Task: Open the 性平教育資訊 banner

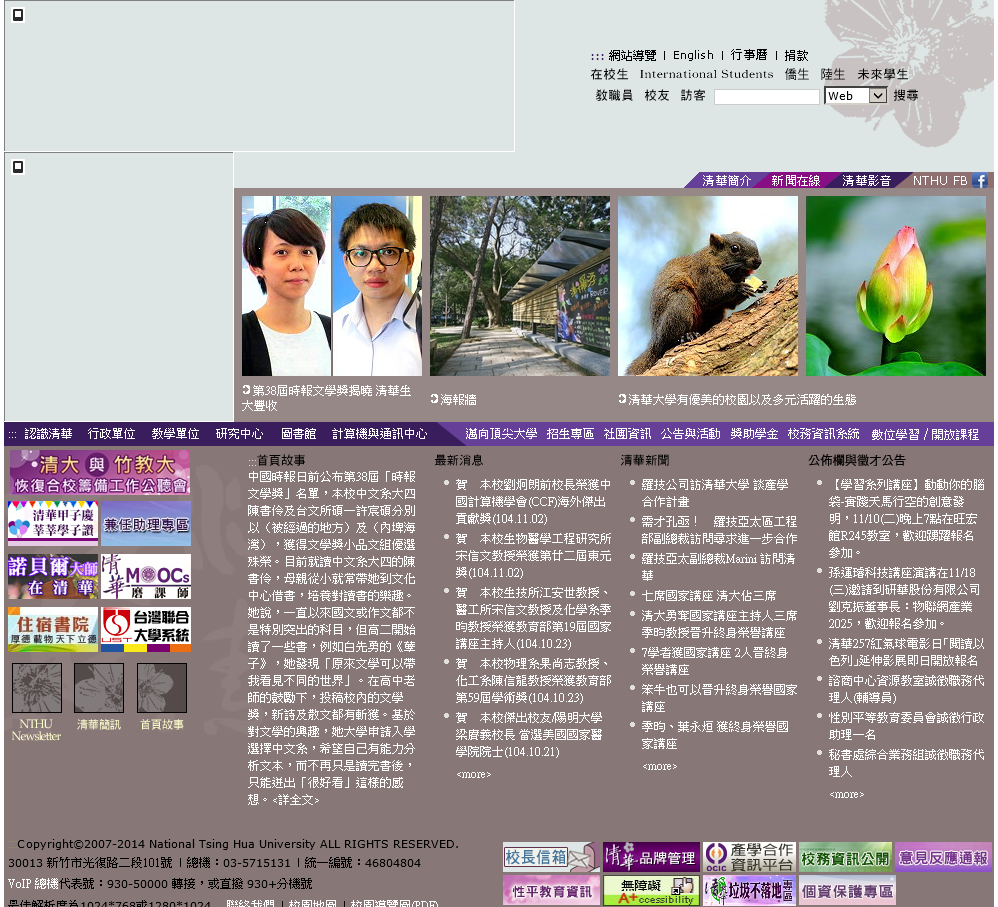Action: tap(551, 890)
